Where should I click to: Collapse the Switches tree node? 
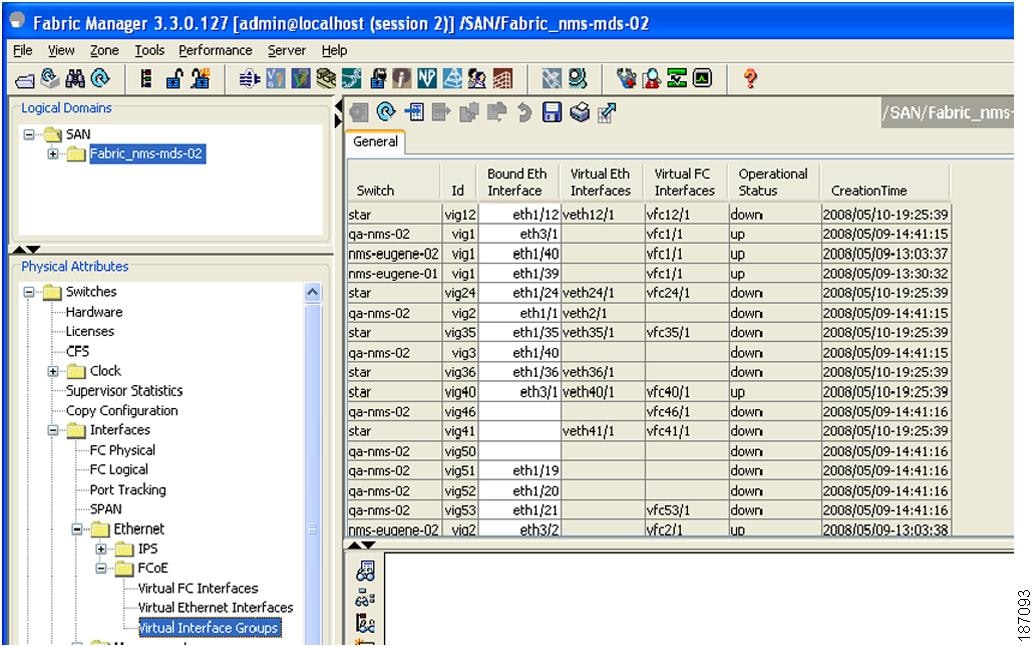[29, 292]
